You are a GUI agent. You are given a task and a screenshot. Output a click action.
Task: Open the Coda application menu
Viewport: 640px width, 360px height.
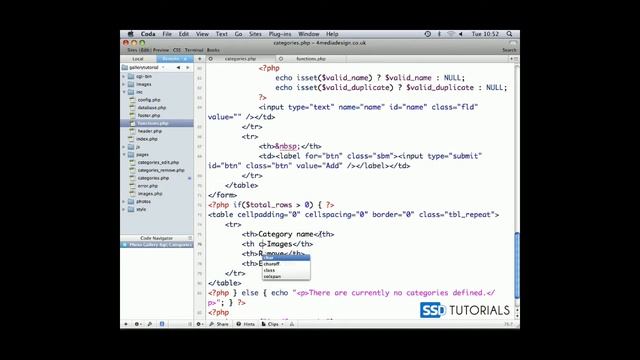pos(148,34)
